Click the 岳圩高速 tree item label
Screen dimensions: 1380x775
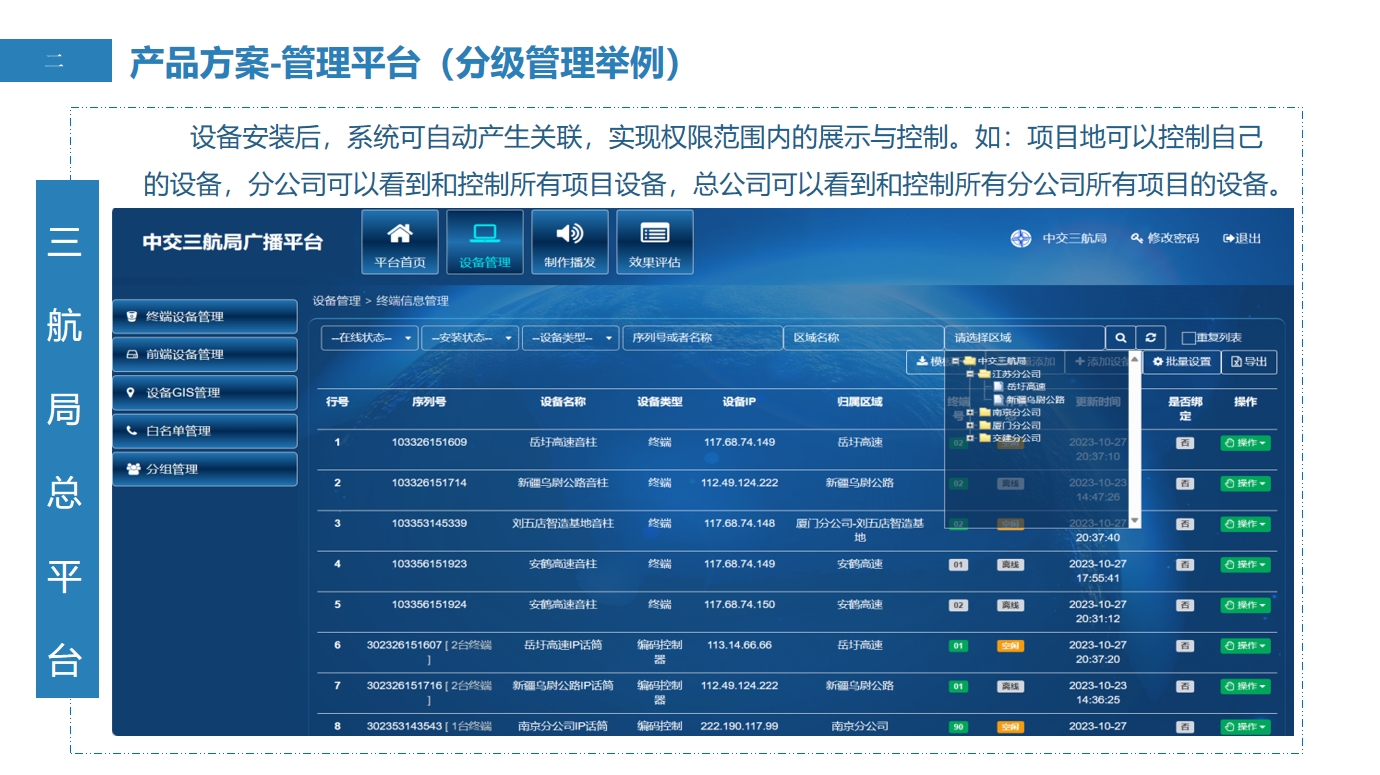coord(1026,387)
